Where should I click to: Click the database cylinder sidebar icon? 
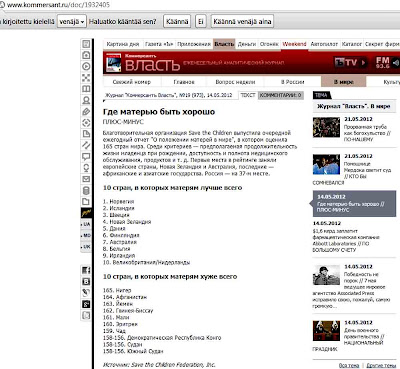pyautogui.click(x=86, y=190)
